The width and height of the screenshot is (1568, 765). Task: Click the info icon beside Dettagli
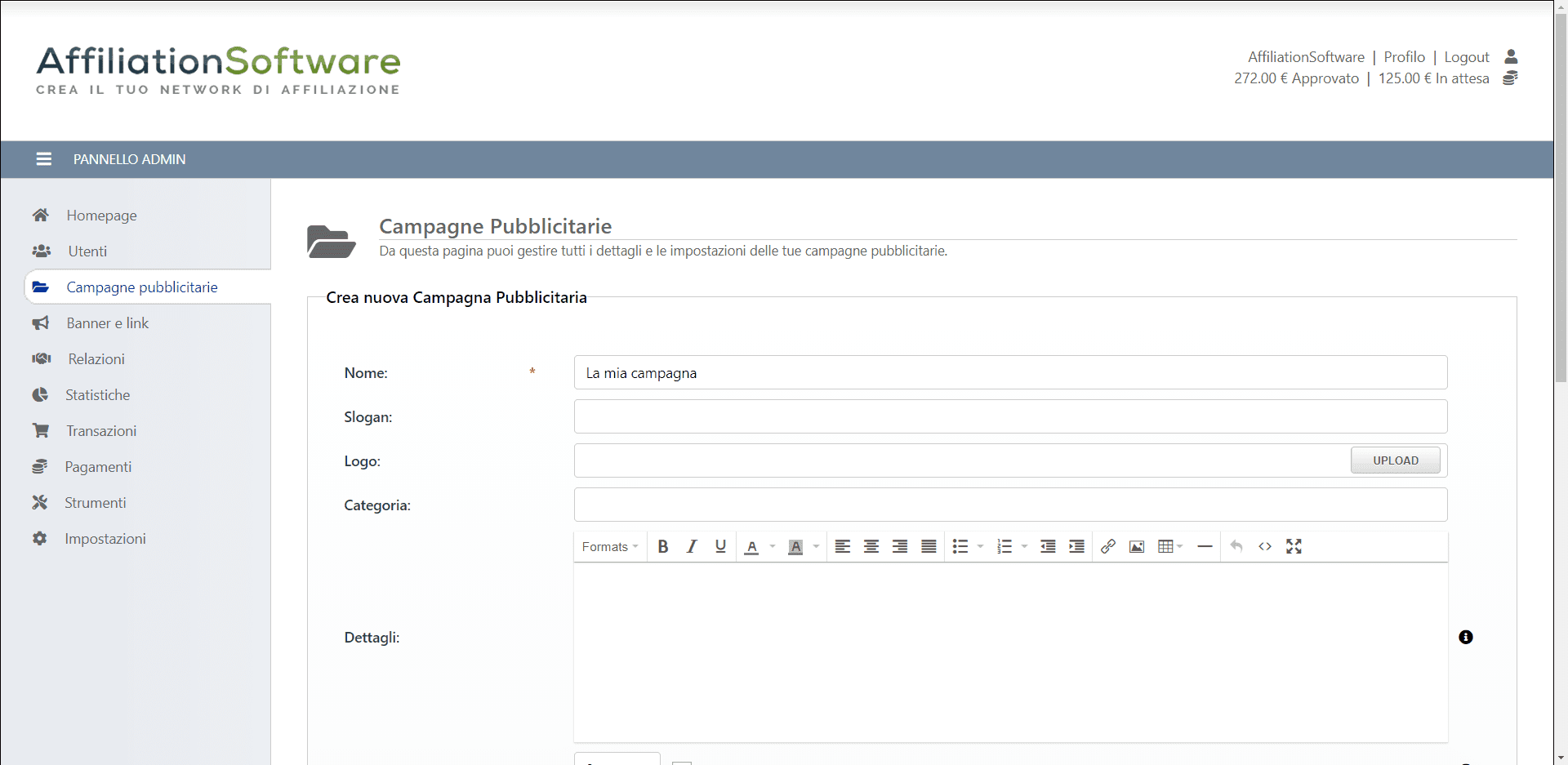tap(1466, 637)
